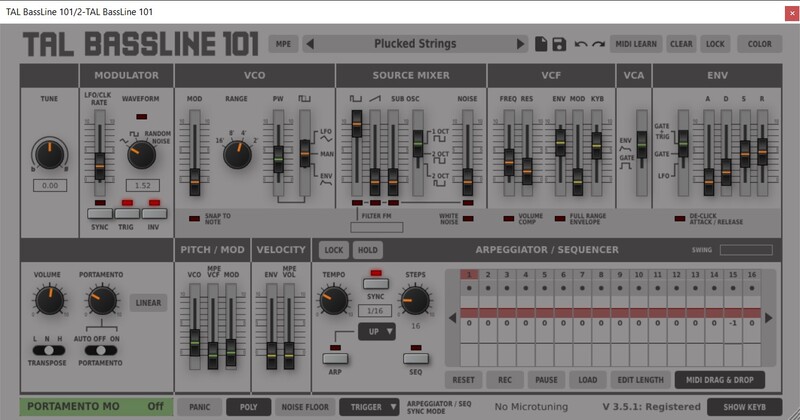Toggle the modulator SYNC button

(99, 213)
